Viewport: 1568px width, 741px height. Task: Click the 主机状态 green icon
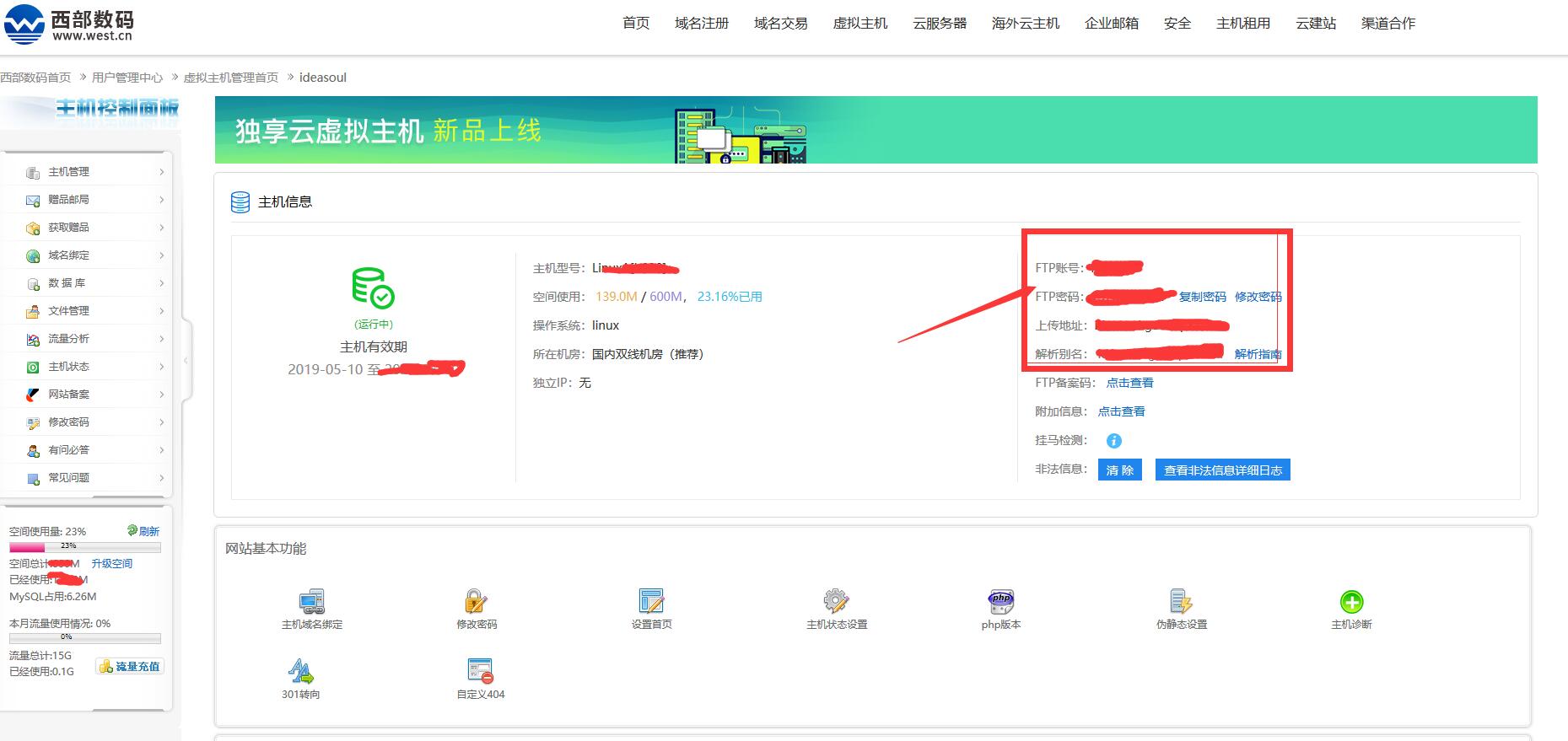[x=33, y=367]
